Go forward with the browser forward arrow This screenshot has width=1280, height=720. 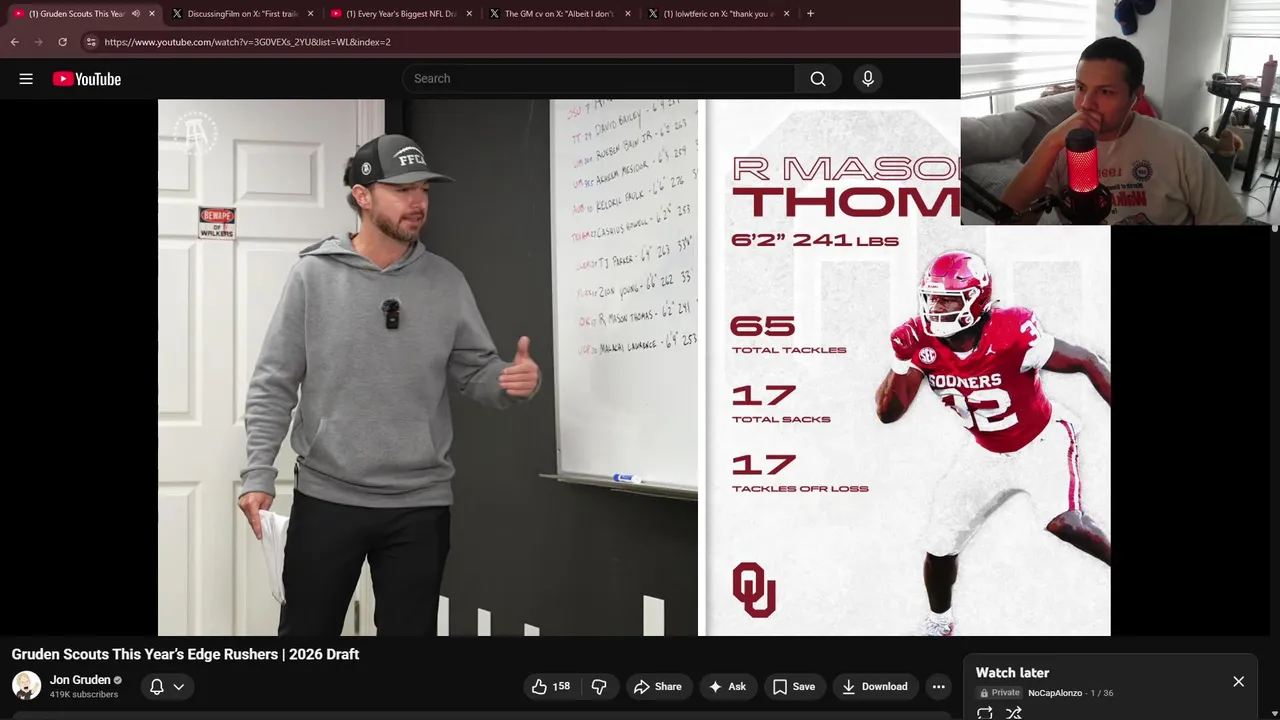point(38,42)
